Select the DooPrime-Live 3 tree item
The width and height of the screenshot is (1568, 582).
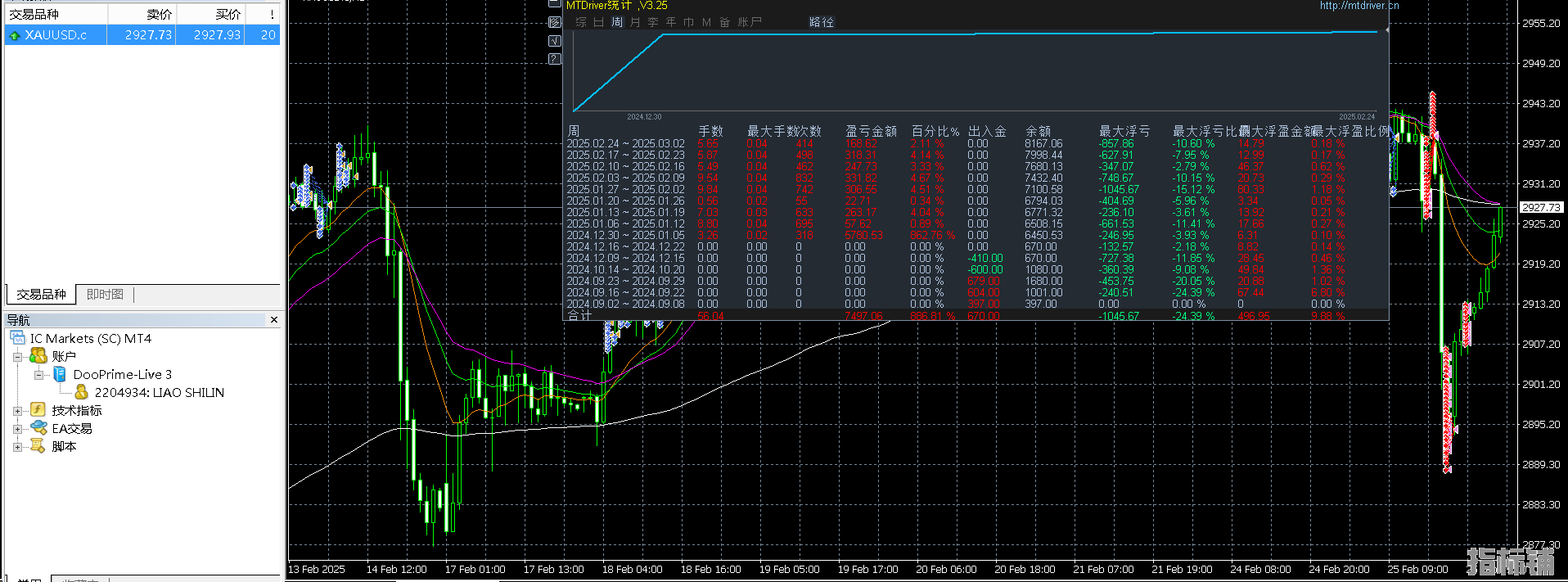123,374
